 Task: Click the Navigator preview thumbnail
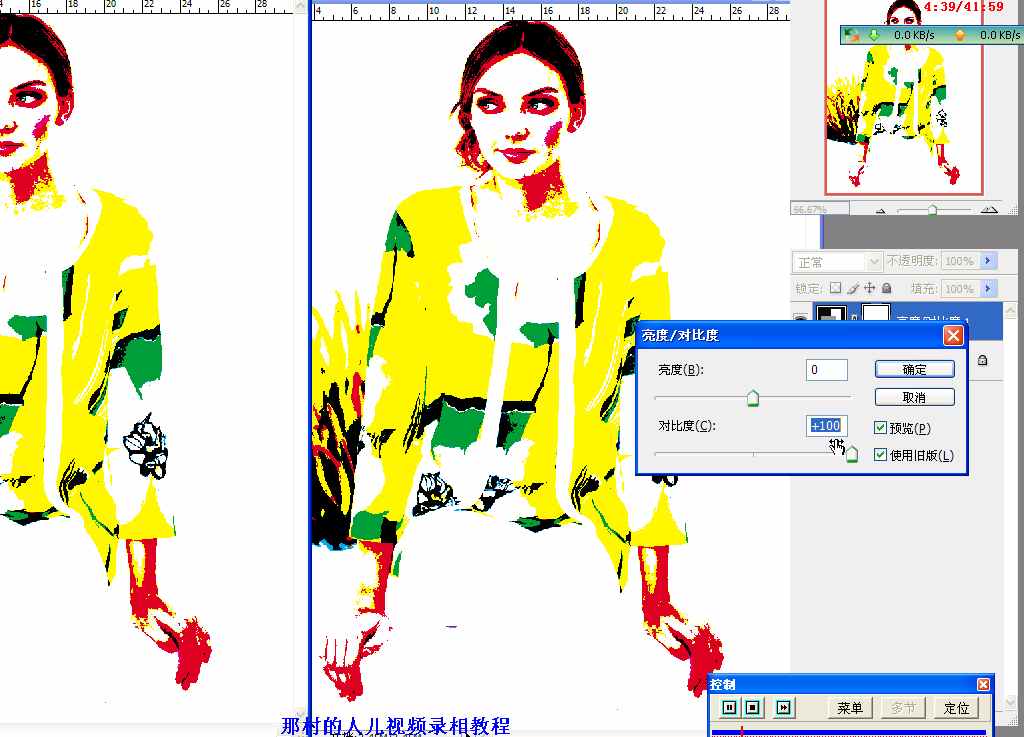904,97
